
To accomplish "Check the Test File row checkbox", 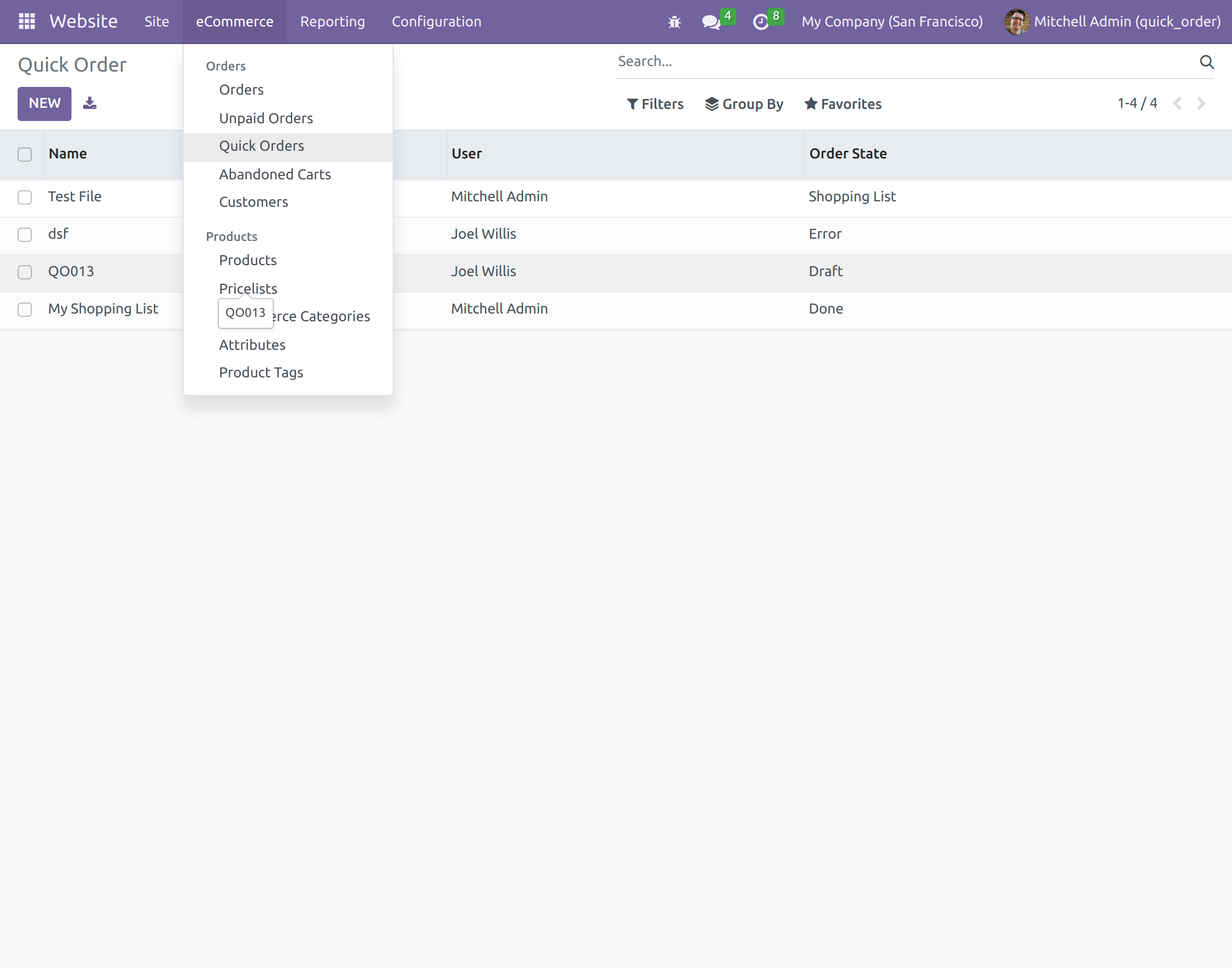I will tap(24, 197).
